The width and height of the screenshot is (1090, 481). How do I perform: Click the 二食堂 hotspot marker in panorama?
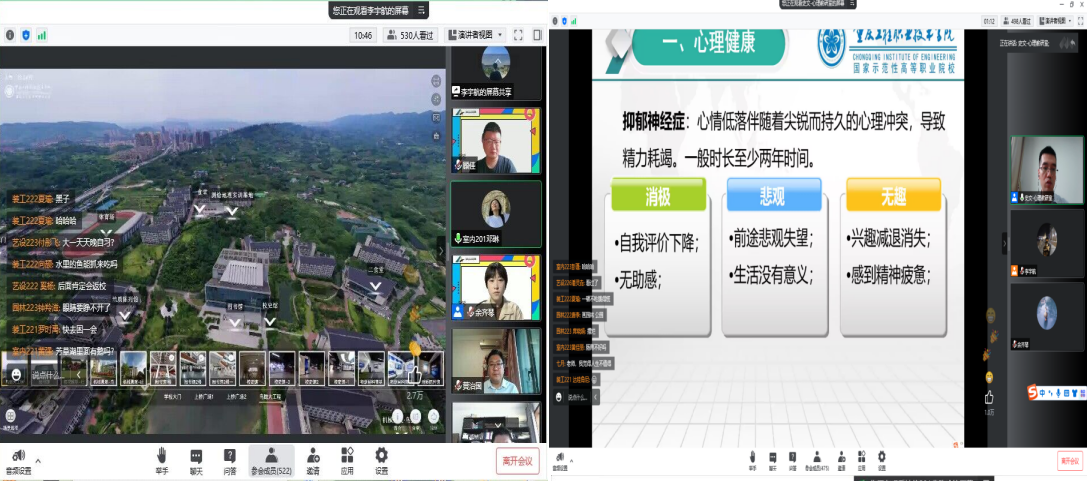point(376,285)
